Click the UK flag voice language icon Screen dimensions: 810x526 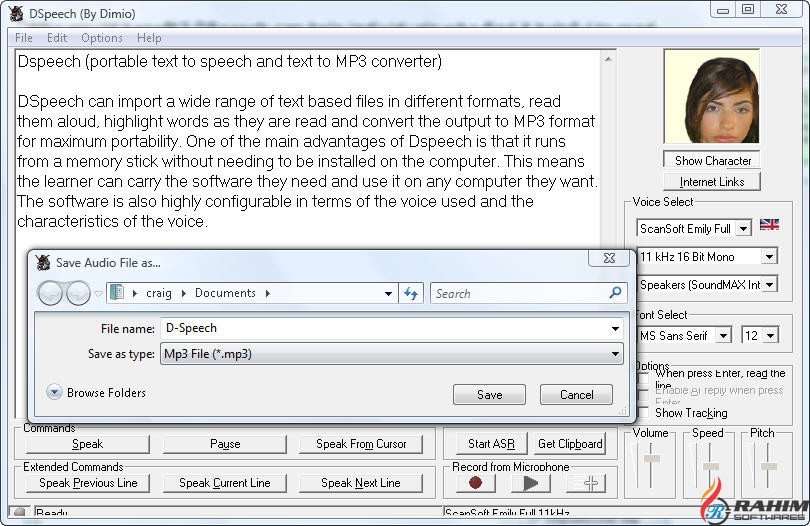tap(769, 224)
